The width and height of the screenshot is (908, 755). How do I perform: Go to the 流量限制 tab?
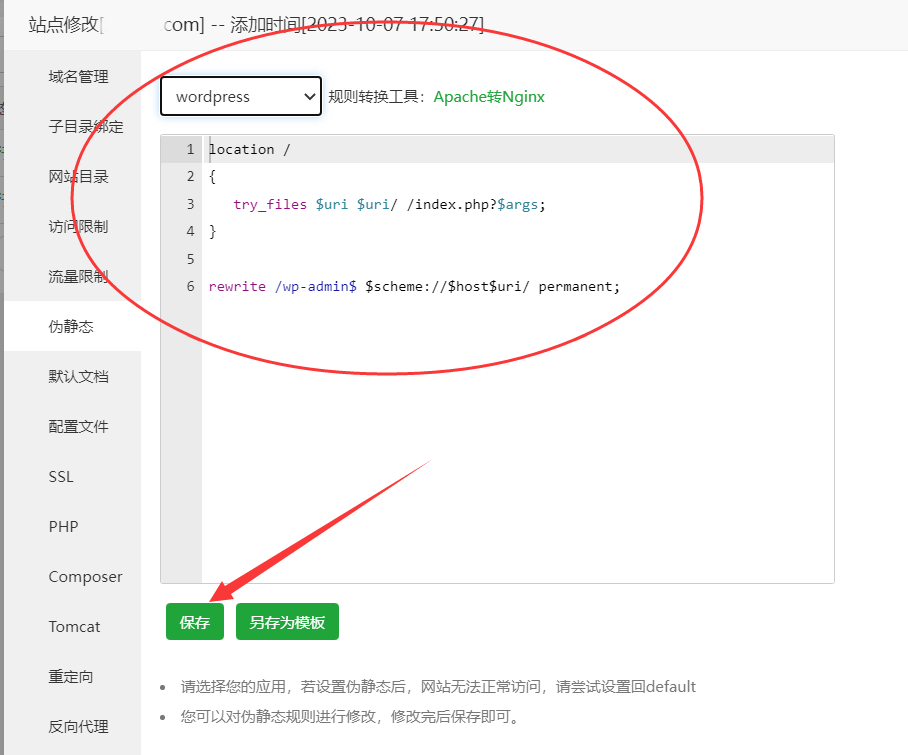78,277
